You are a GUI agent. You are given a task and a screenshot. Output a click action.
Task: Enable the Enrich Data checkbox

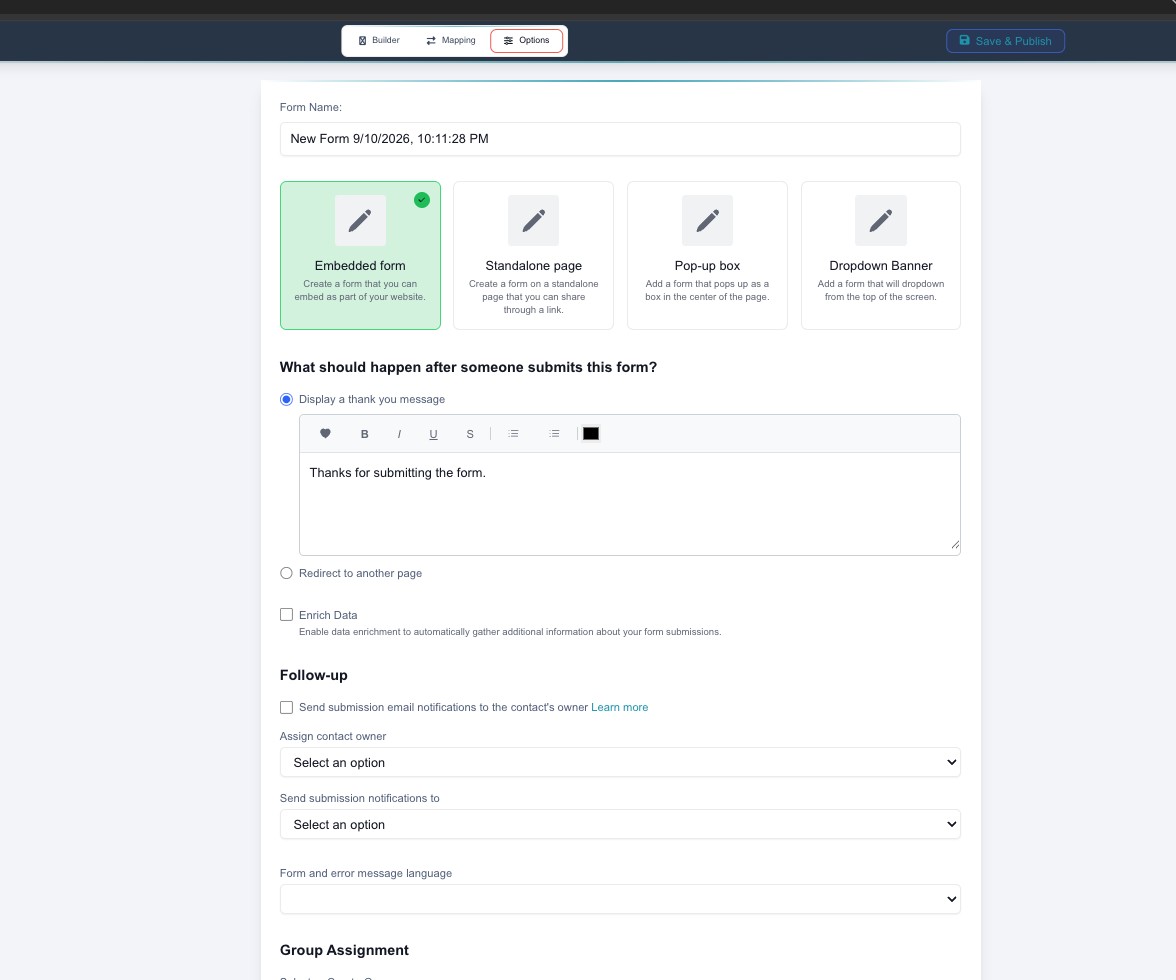pos(286,615)
